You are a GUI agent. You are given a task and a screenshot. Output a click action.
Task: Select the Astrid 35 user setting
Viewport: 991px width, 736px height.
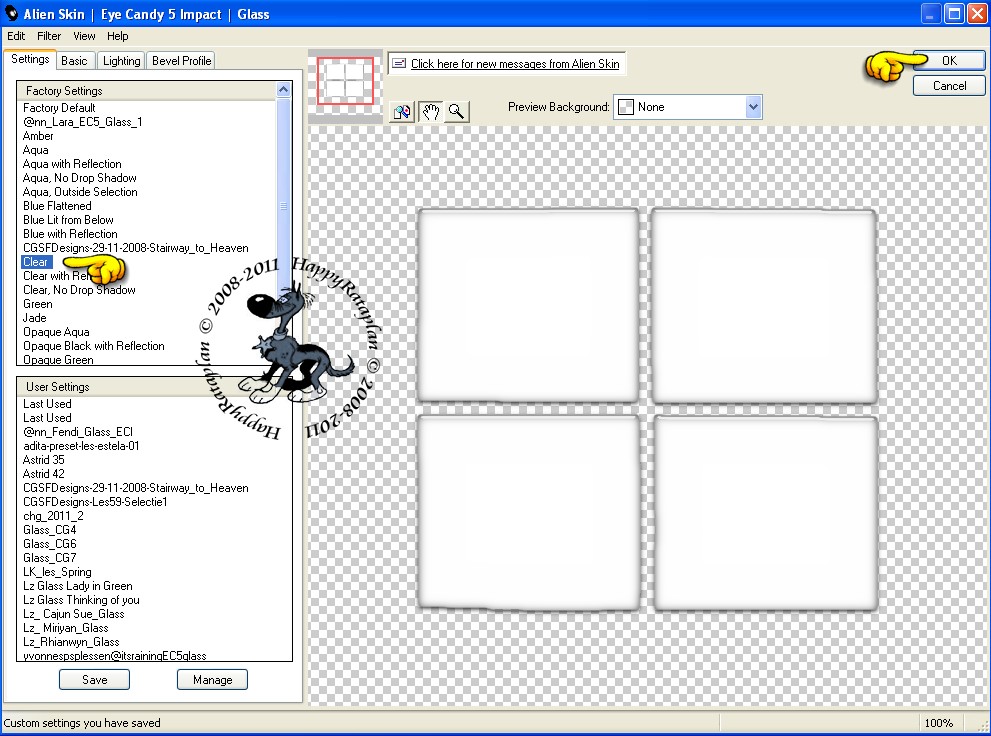coord(44,459)
